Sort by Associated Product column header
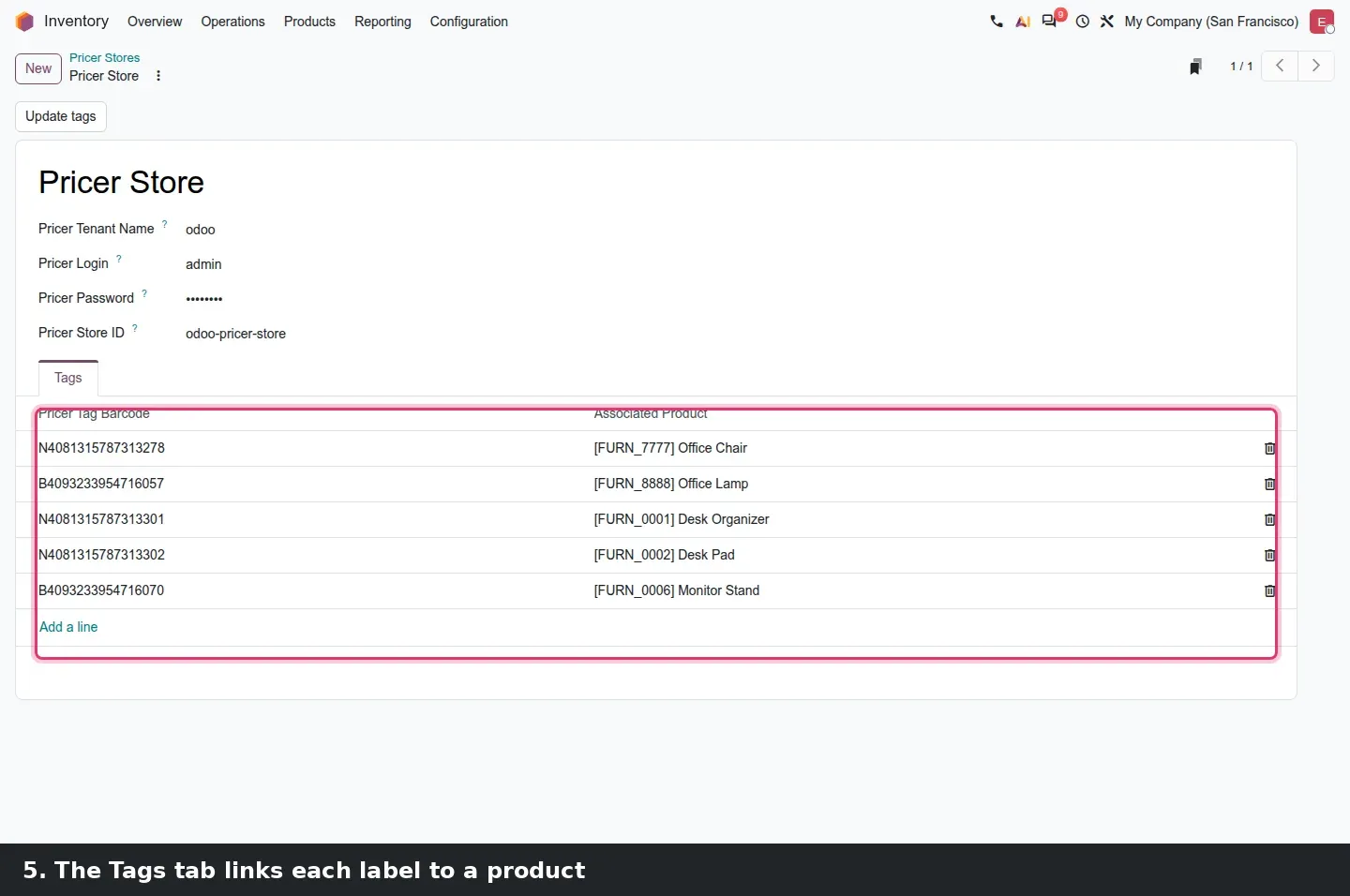The width and height of the screenshot is (1350, 896). pos(651,413)
